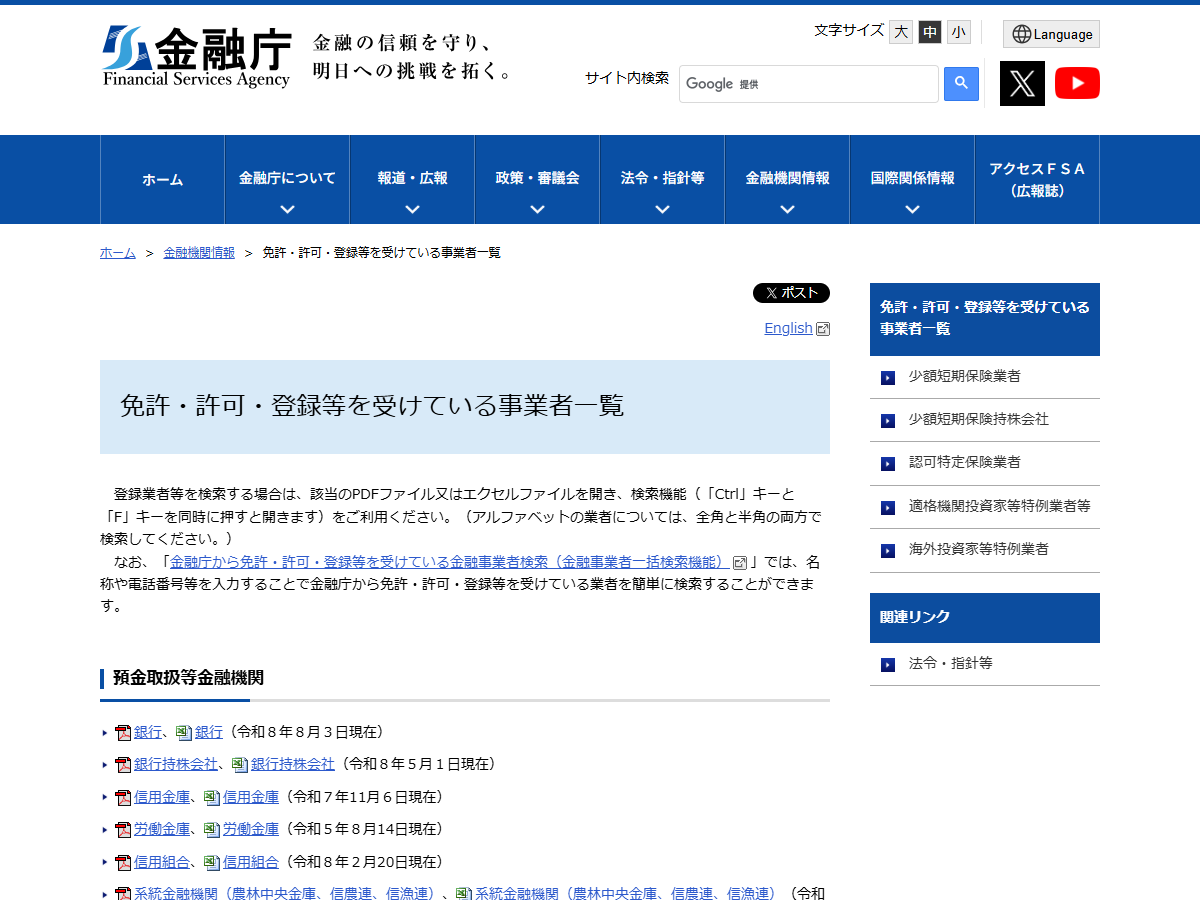
Task: Expand the 国際関係情報 menu
Action: [912, 180]
